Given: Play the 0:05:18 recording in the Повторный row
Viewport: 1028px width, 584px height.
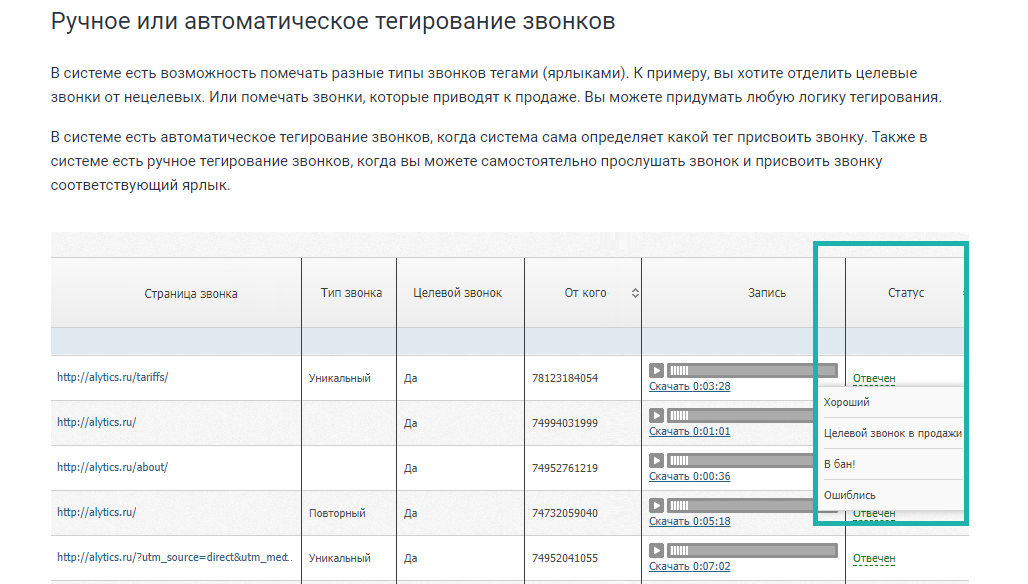Looking at the screenshot, I should (x=657, y=506).
